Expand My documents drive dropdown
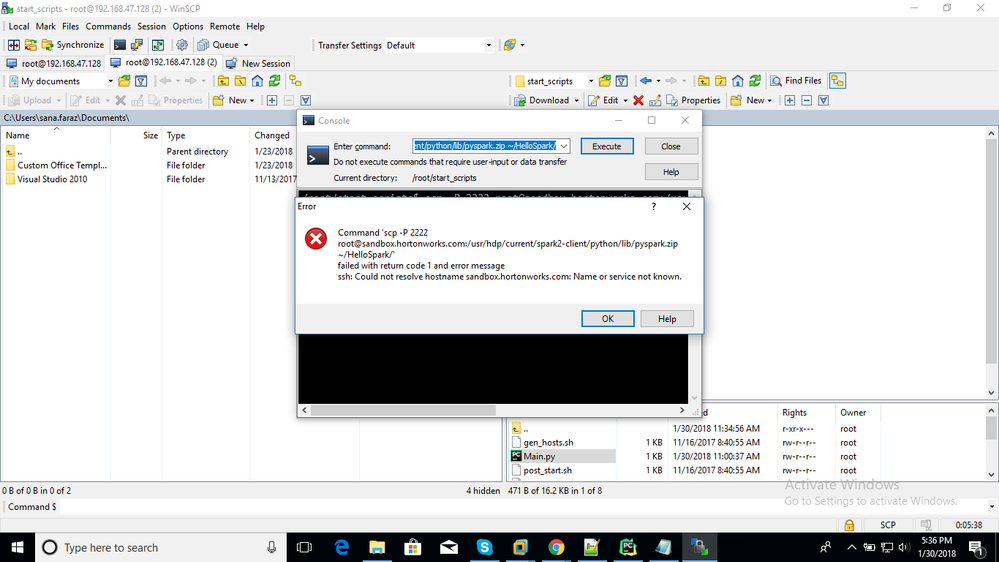This screenshot has height=562, width=999. click(x=110, y=81)
